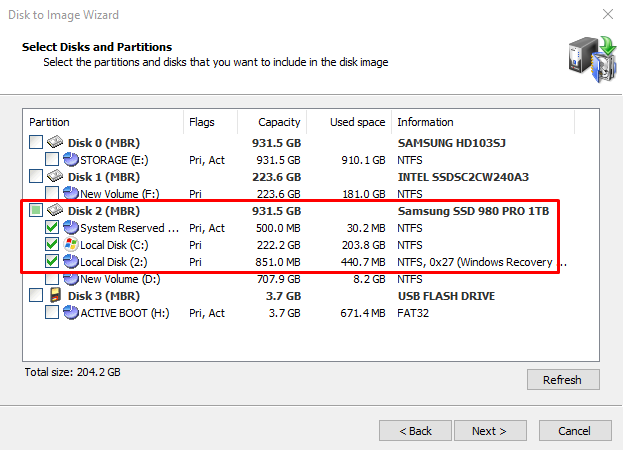
Task: Click the SAMSUNG HD103SJ information text
Action: 452,143
